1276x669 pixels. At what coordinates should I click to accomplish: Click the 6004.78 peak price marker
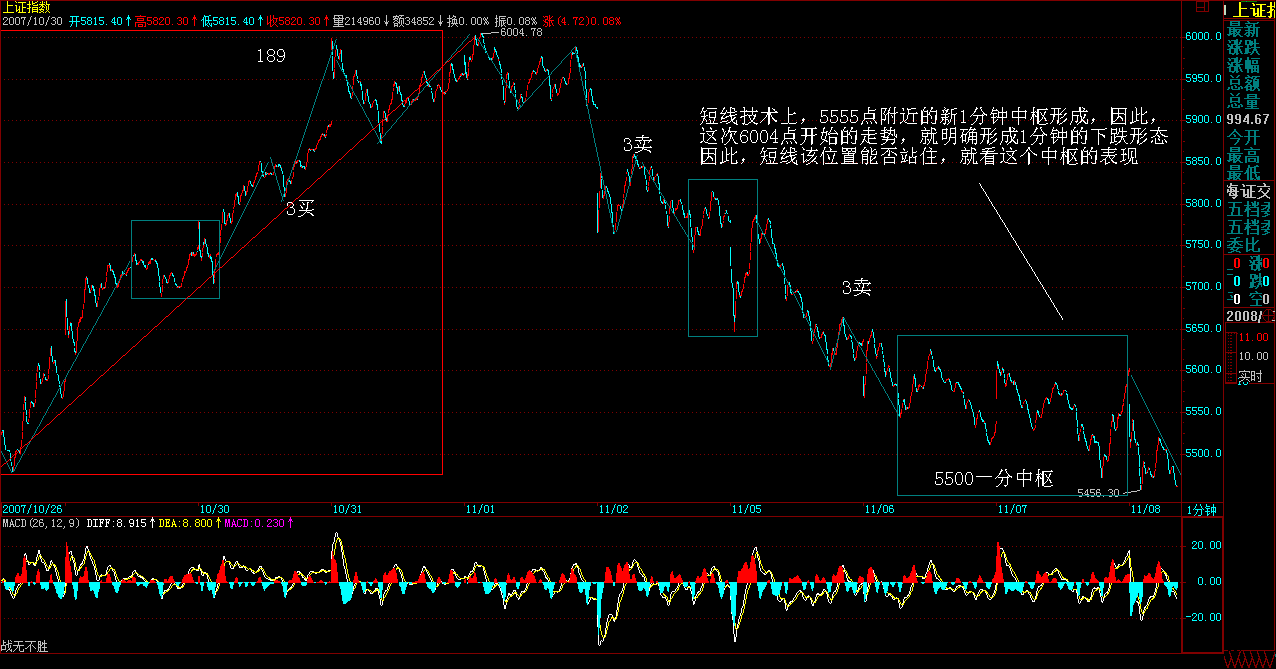pos(520,32)
